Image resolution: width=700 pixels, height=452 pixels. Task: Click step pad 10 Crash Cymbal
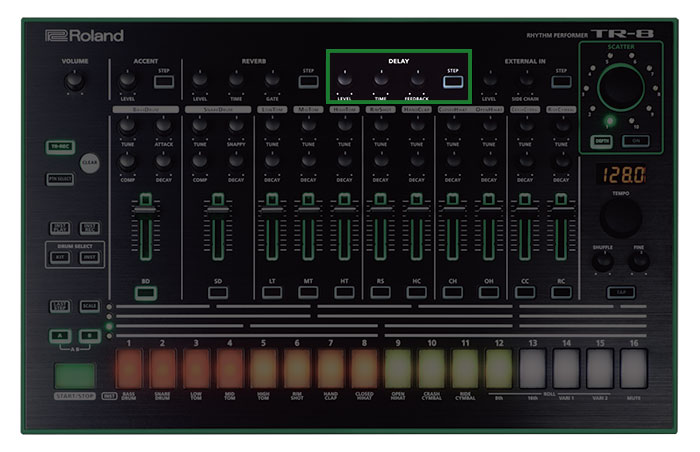[432, 368]
